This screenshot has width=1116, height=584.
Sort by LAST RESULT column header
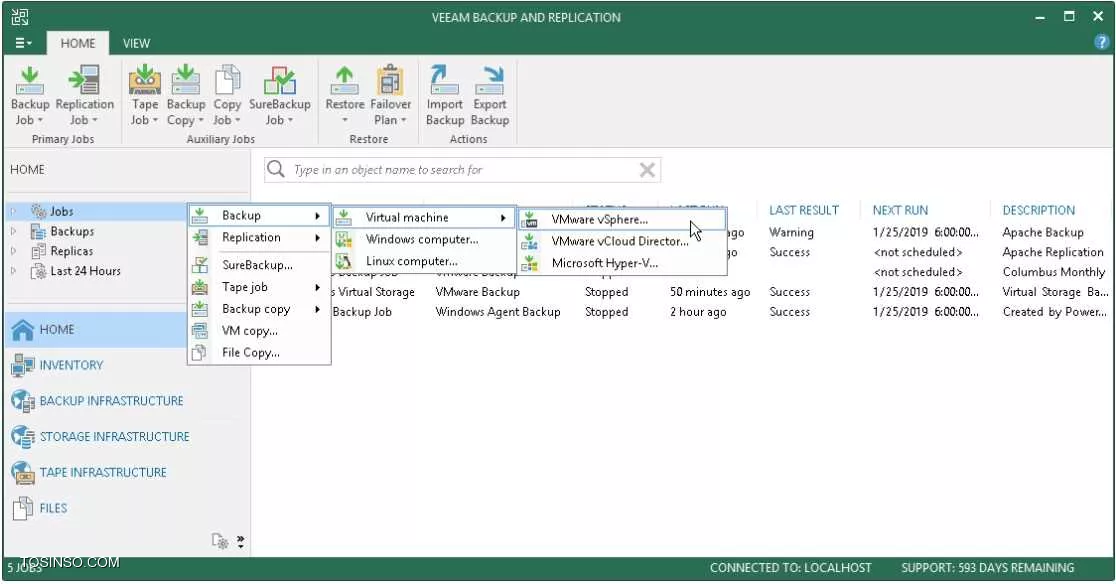pos(804,211)
